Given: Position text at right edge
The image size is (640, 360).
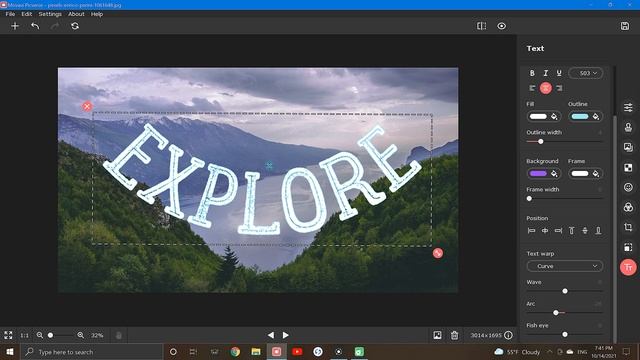Looking at the screenshot, I should coord(558,231).
